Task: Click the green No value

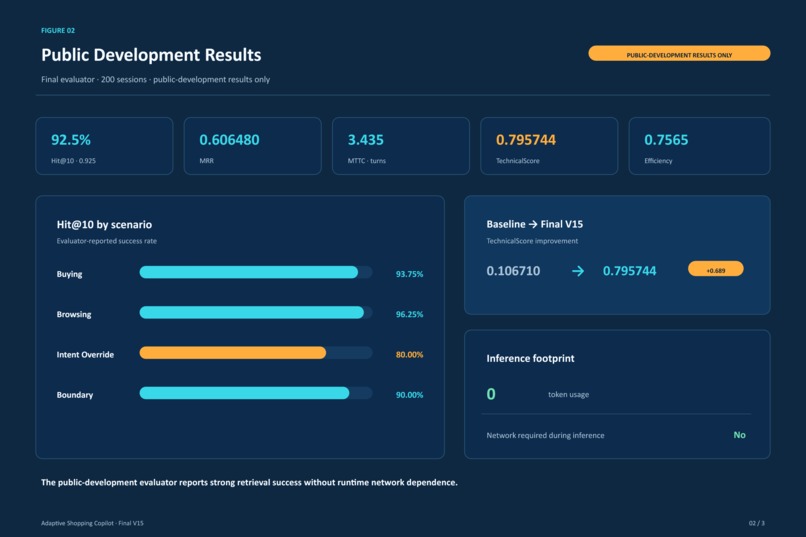Action: click(x=739, y=435)
